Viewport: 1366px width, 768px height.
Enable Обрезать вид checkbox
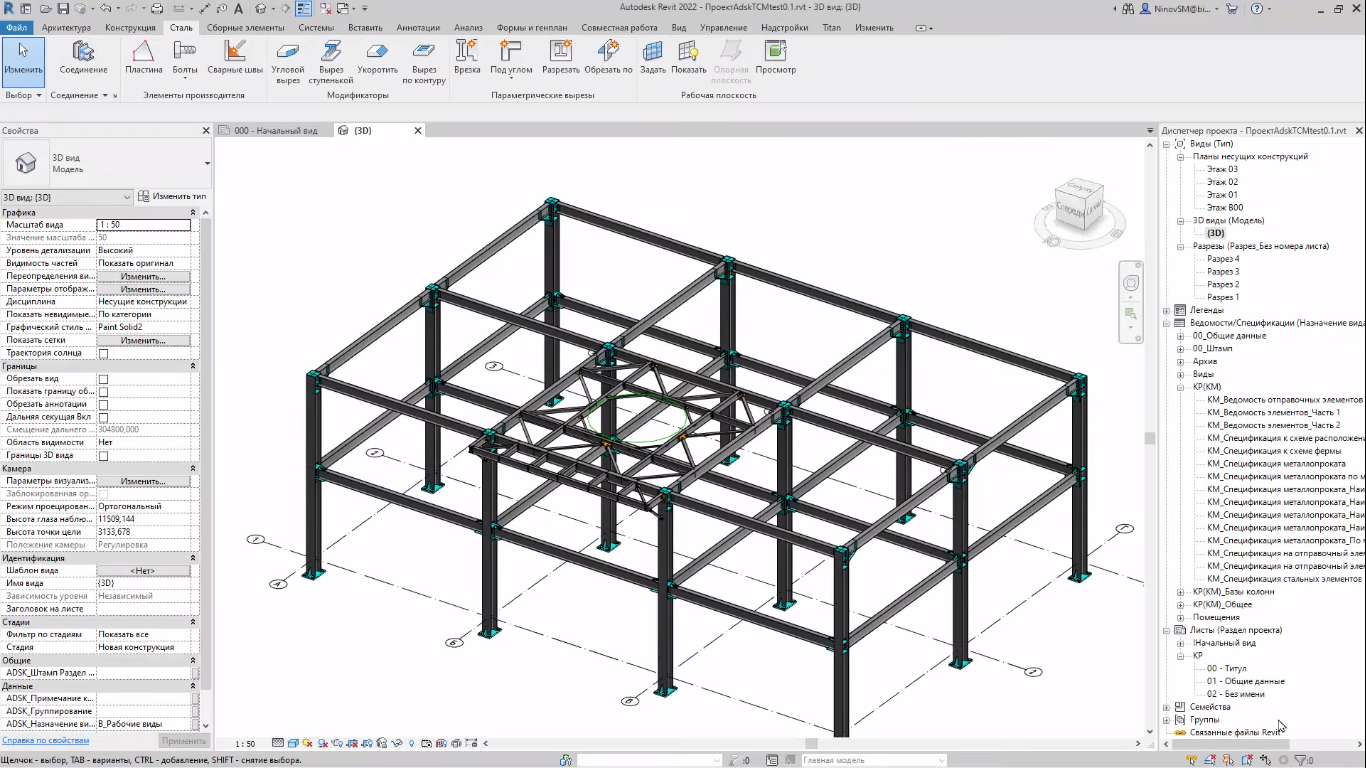103,379
